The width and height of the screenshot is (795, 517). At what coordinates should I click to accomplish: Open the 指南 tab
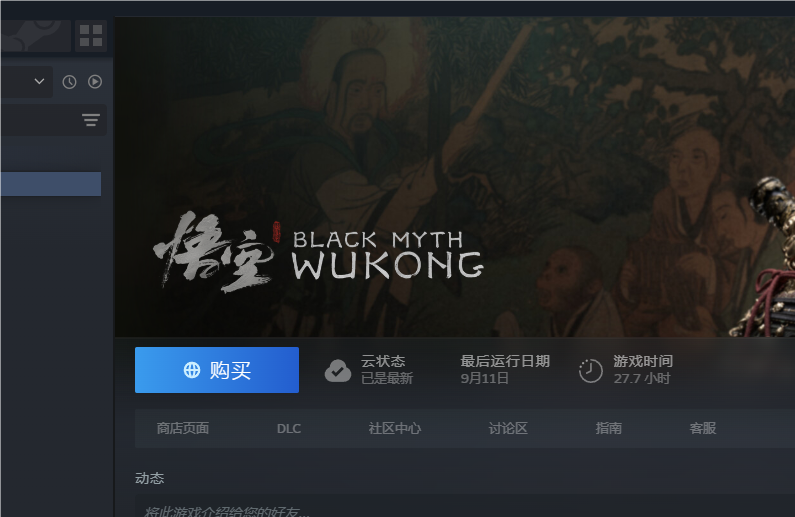coord(608,428)
